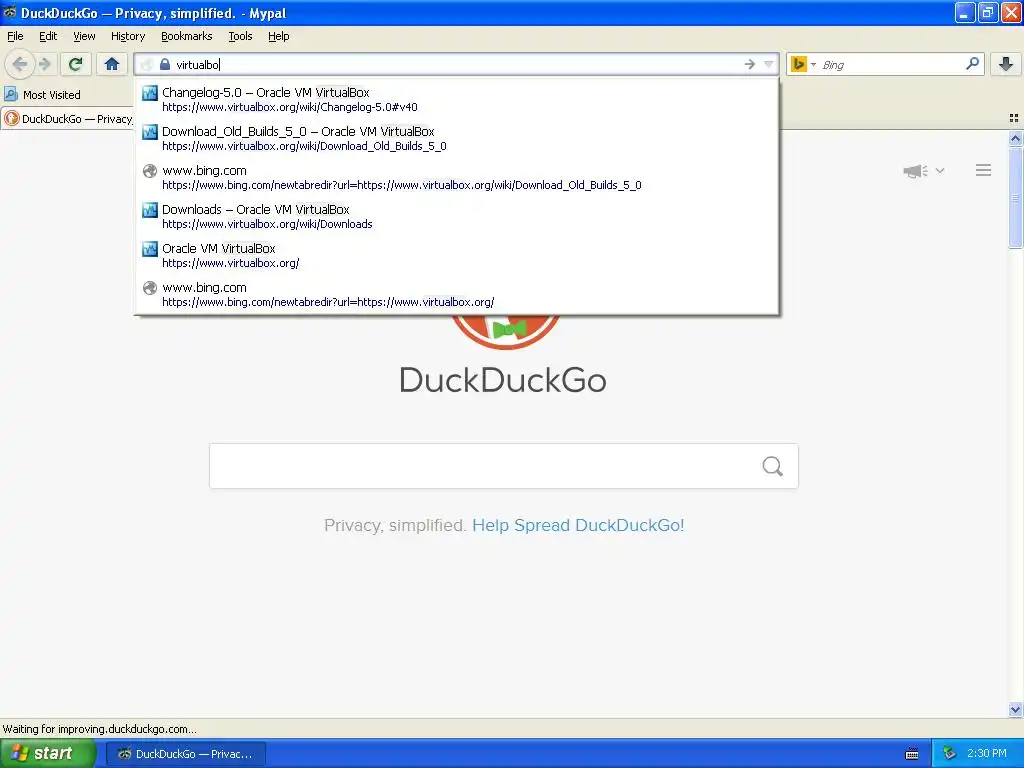Select the Download_Old_Builds_5_0 suggestion
Image resolution: width=1024 pixels, height=768 pixels.
456,138
